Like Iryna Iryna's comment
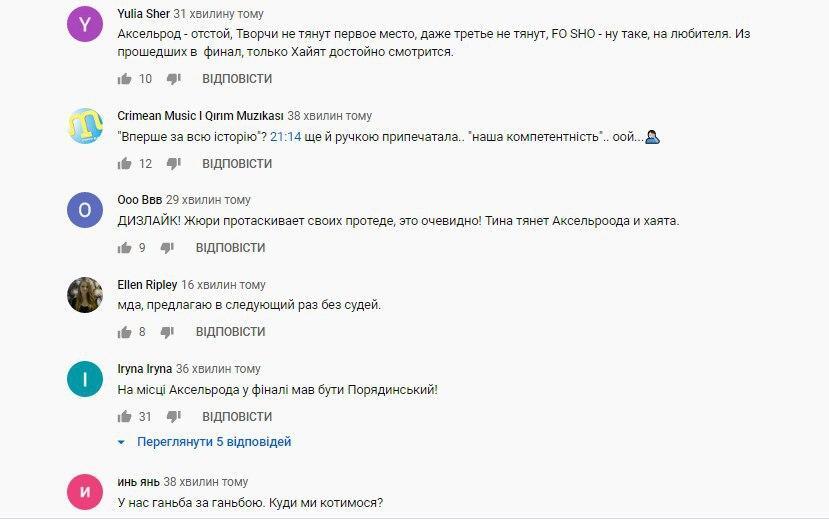Image resolution: width=829 pixels, height=519 pixels. (x=125, y=416)
